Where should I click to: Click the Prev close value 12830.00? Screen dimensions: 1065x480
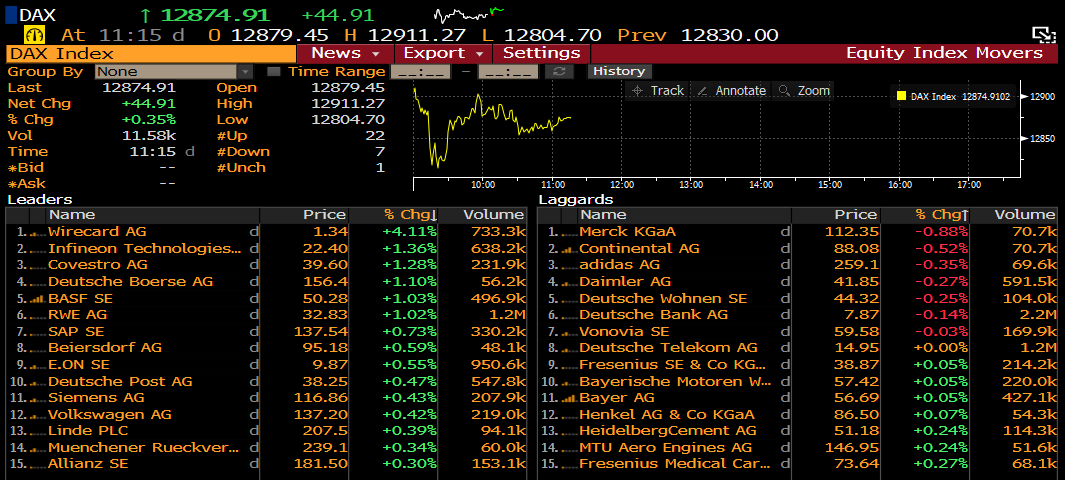pos(729,35)
